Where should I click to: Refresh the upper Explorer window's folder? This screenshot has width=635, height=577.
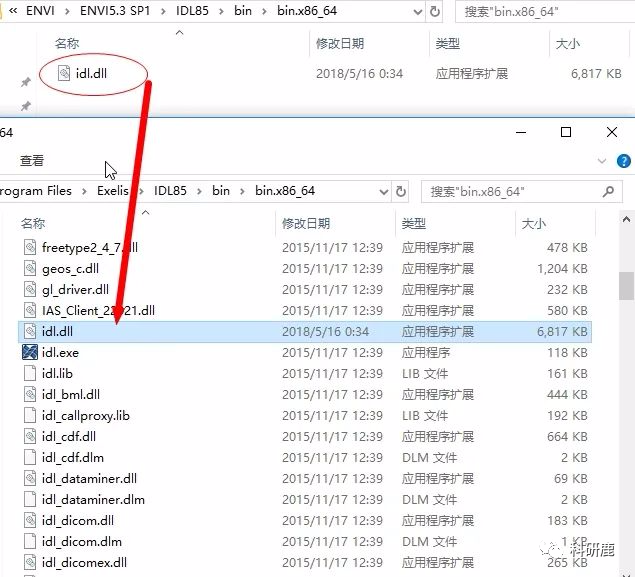click(x=436, y=12)
